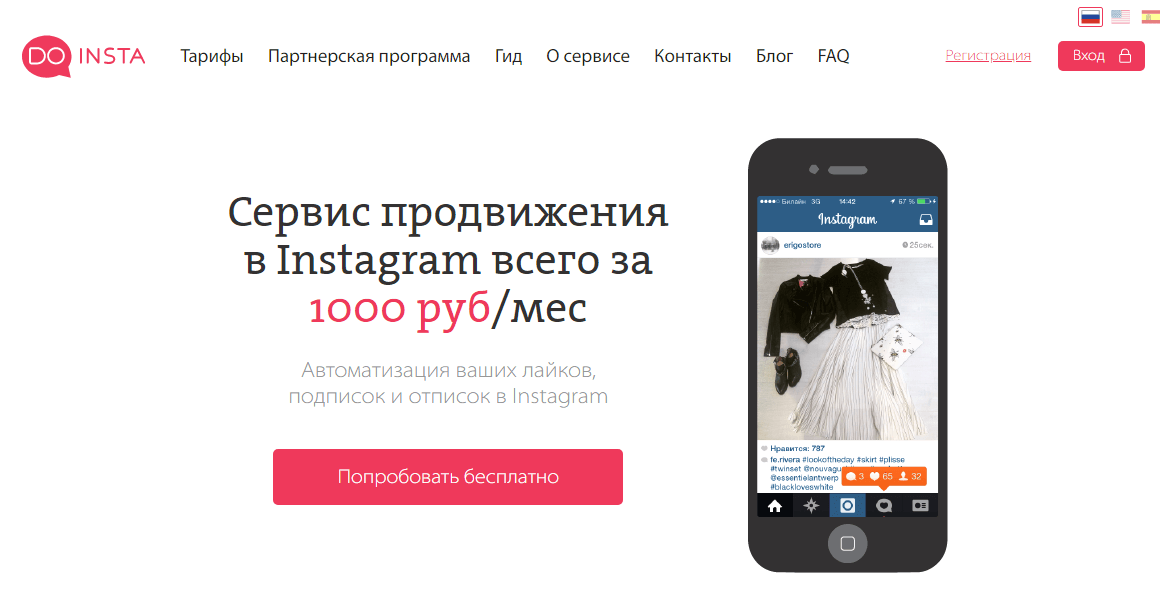Open the Тарифы menu item
Image resolution: width=1175 pixels, height=603 pixels.
point(212,56)
